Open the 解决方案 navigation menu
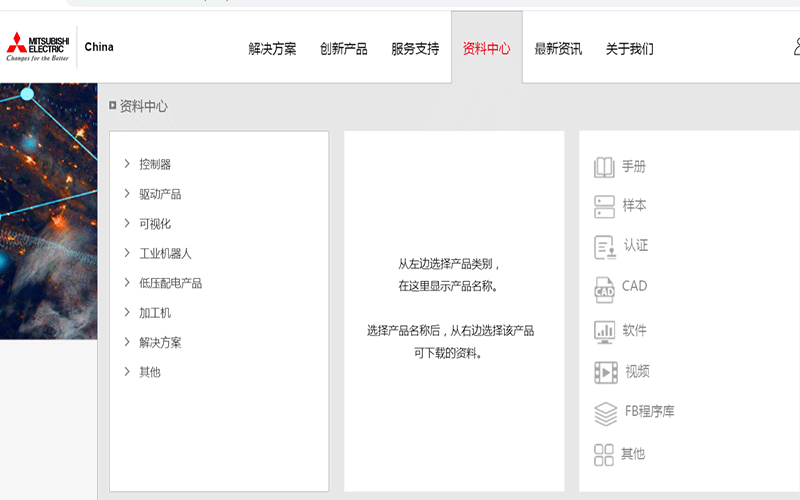Viewport: 800px width, 500px height. tap(272, 49)
